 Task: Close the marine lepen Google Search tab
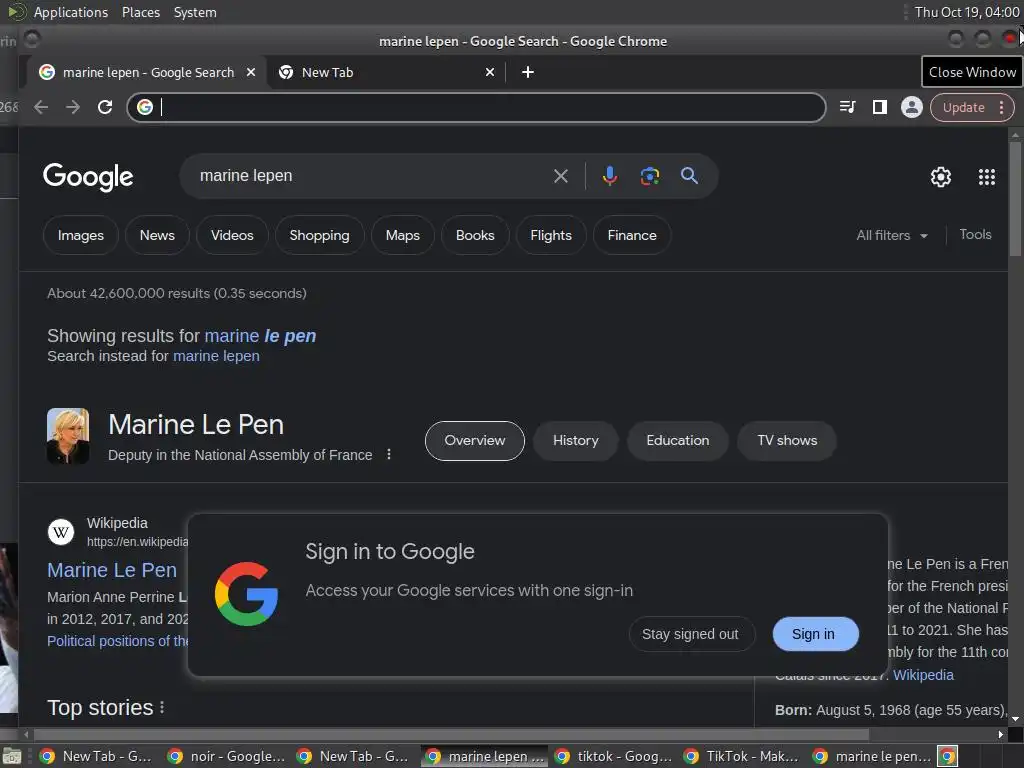[251, 72]
